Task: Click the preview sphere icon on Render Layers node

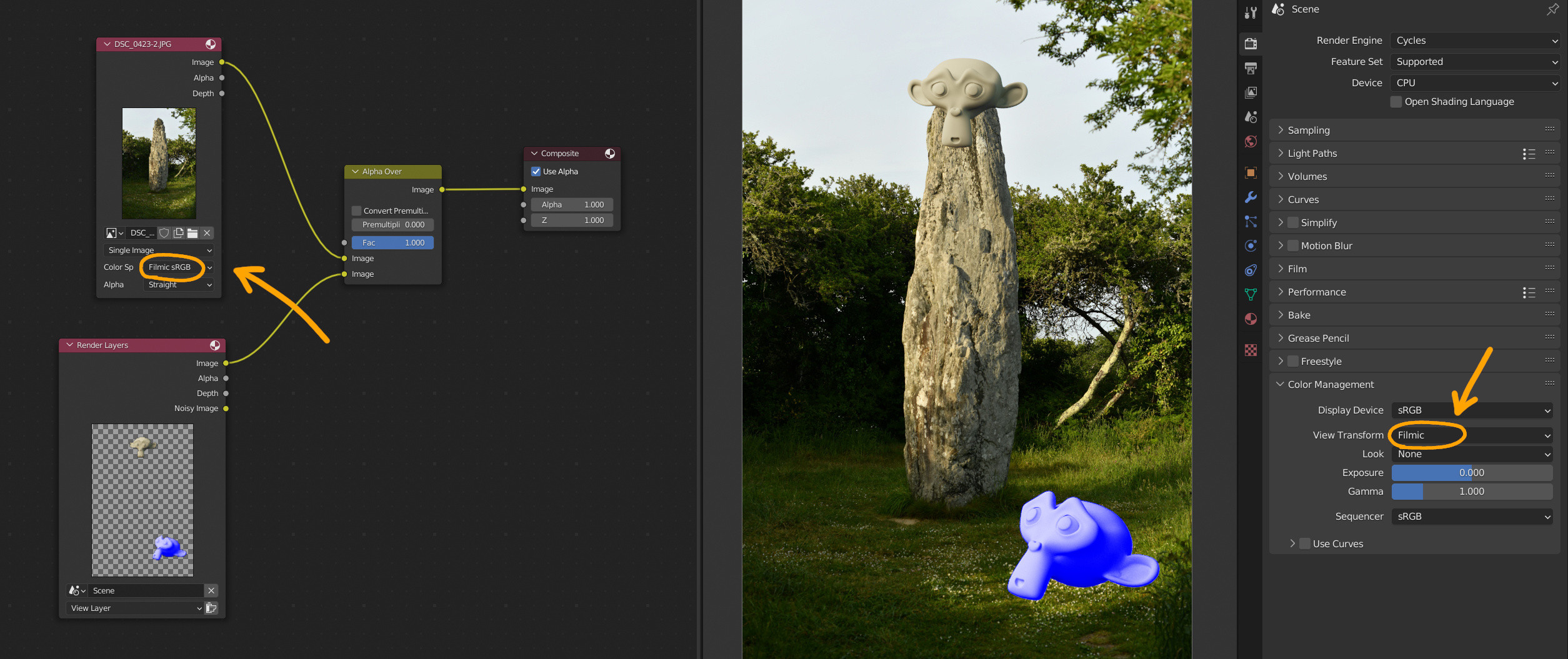Action: [215, 345]
